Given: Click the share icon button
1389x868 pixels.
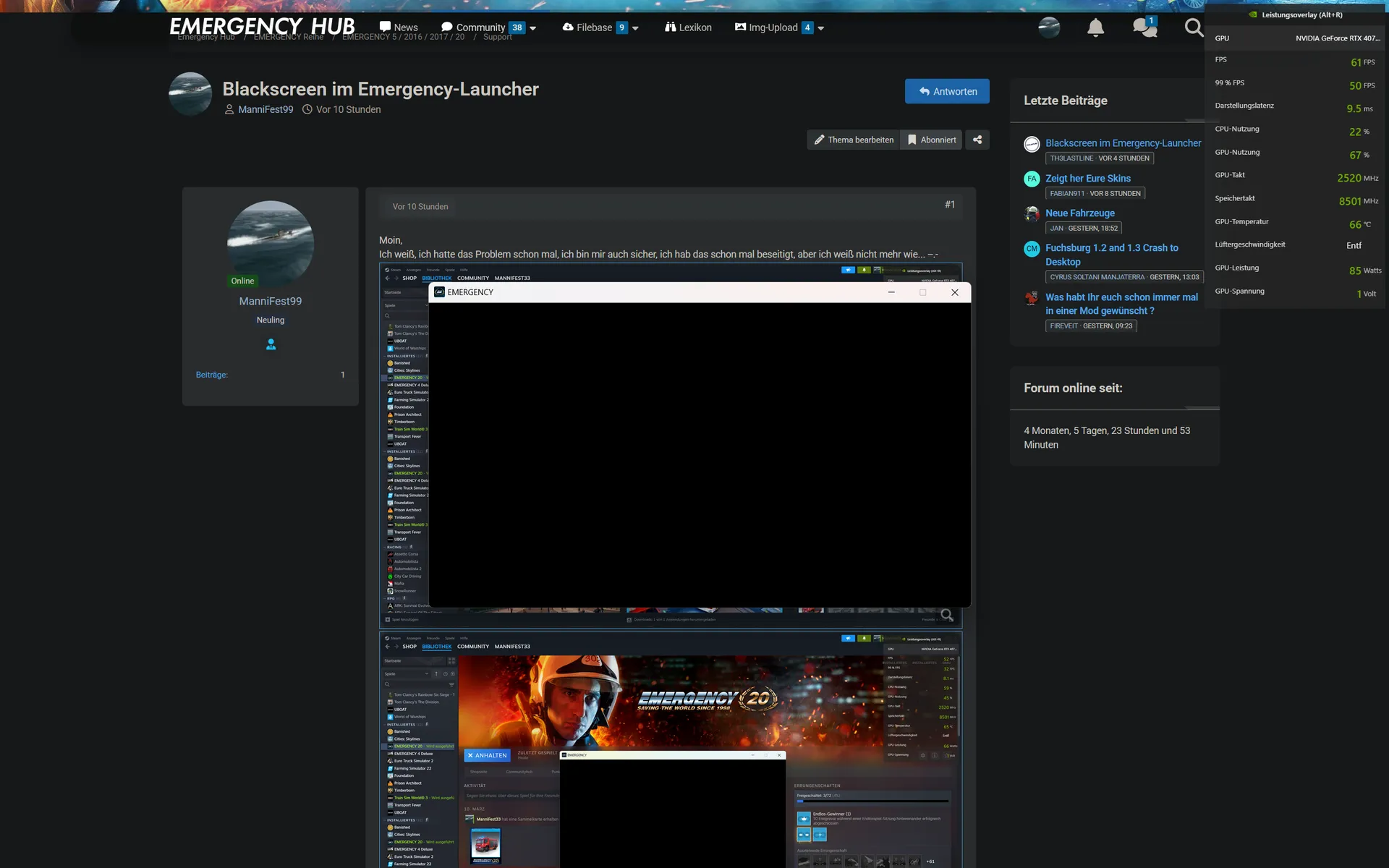Looking at the screenshot, I should pyautogui.click(x=977, y=140).
